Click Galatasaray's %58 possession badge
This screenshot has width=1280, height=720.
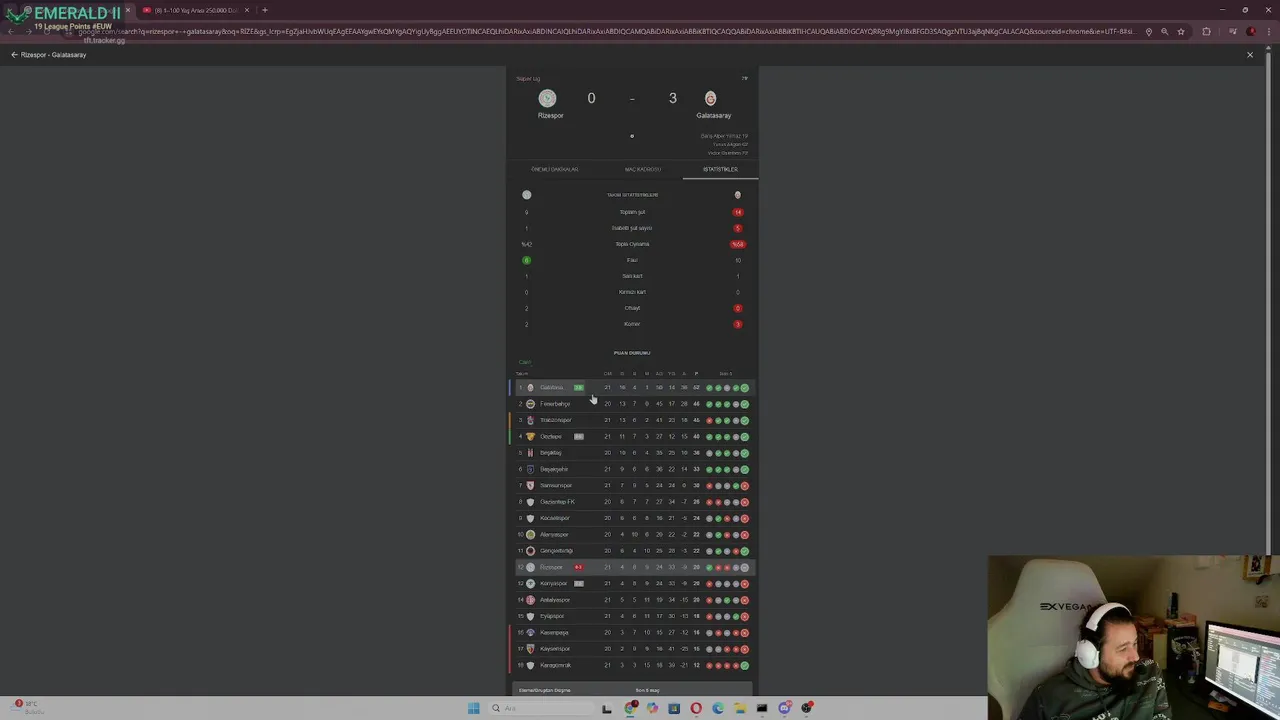click(738, 244)
